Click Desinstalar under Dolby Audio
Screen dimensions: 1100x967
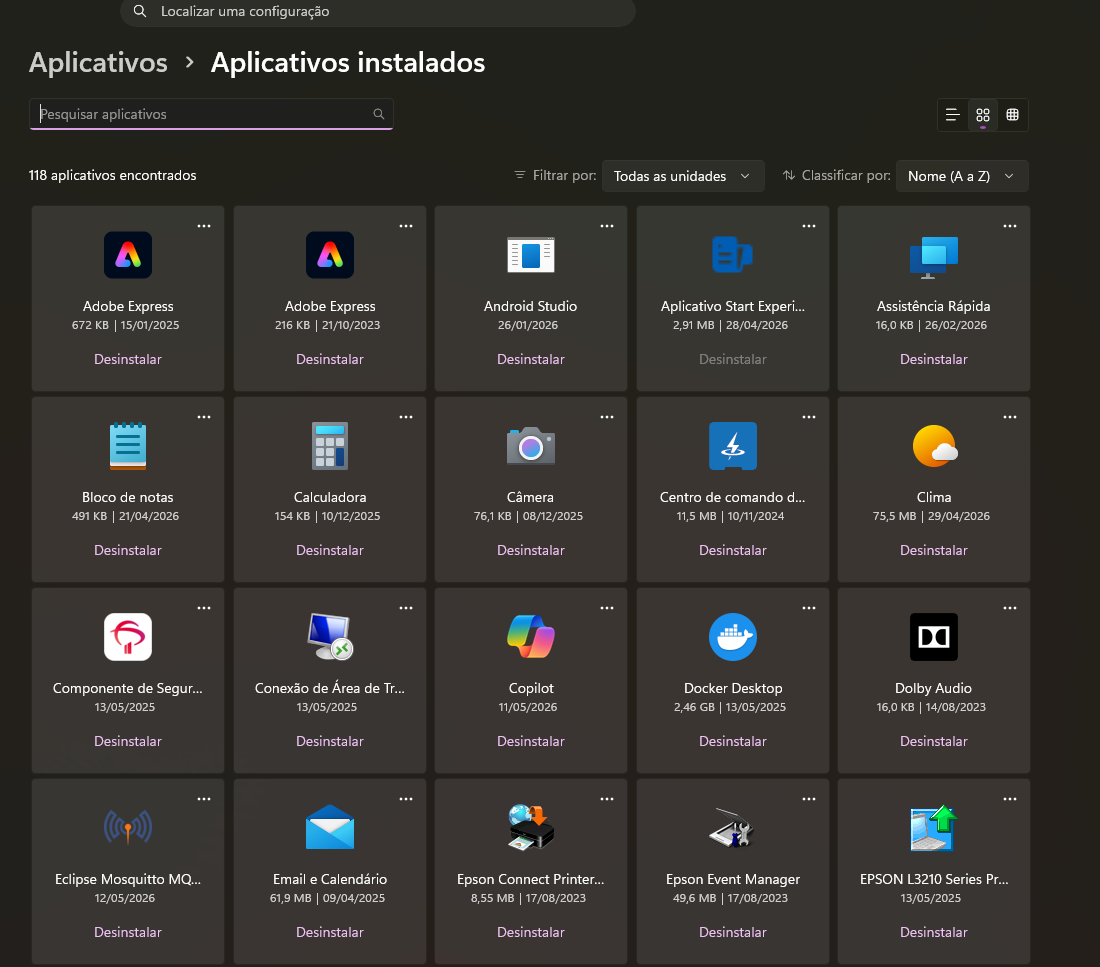(x=934, y=741)
